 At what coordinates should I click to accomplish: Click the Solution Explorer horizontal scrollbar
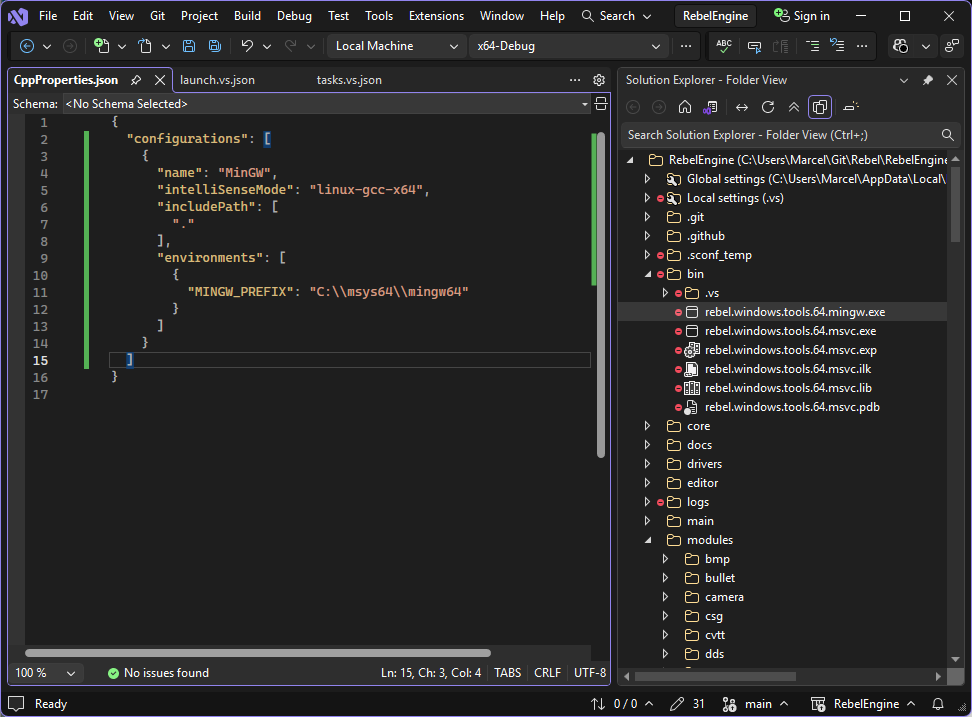(715, 677)
